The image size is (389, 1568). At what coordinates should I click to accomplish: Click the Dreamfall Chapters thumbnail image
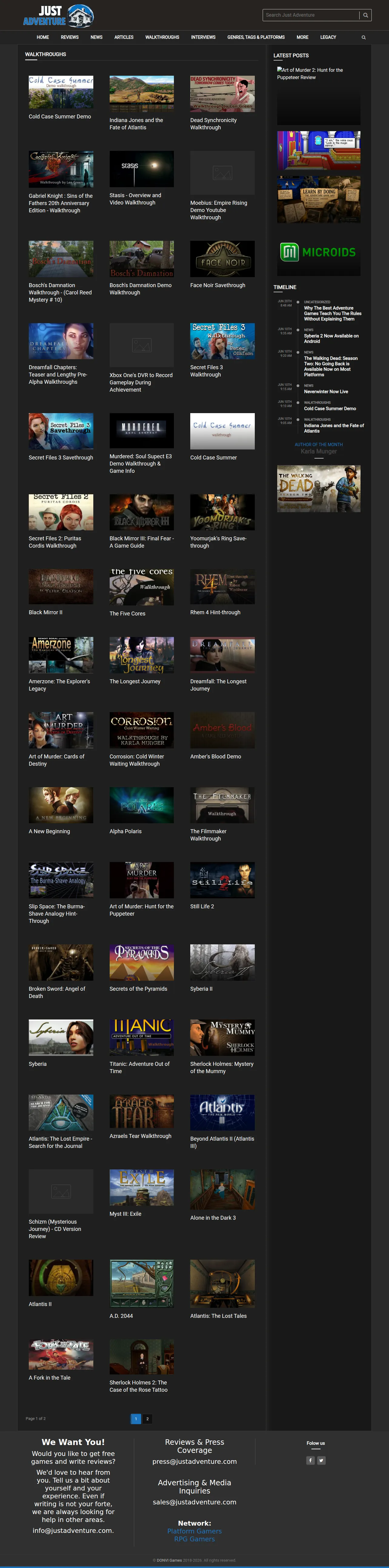pyautogui.click(x=61, y=341)
